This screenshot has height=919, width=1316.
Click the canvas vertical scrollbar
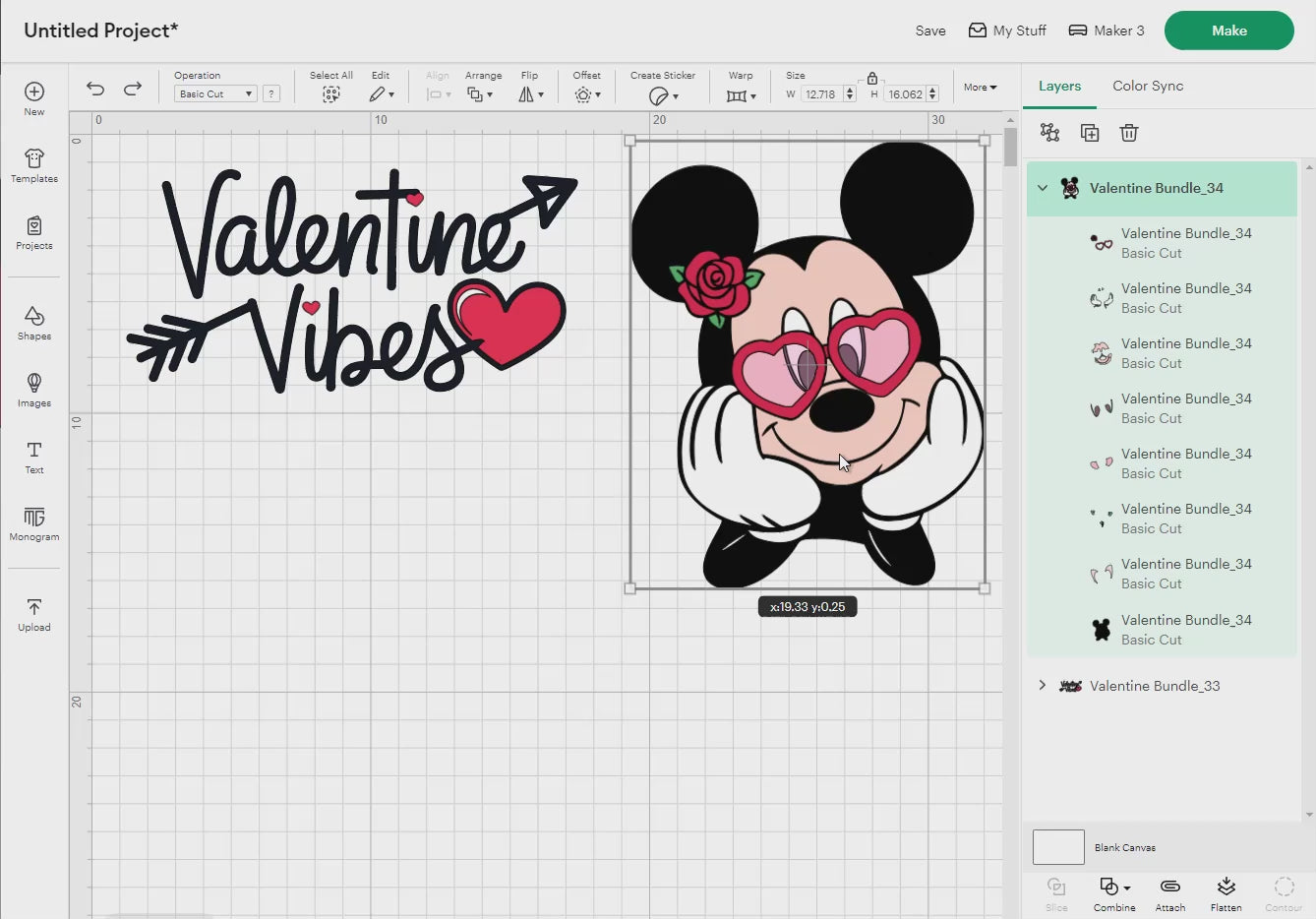(x=1010, y=146)
